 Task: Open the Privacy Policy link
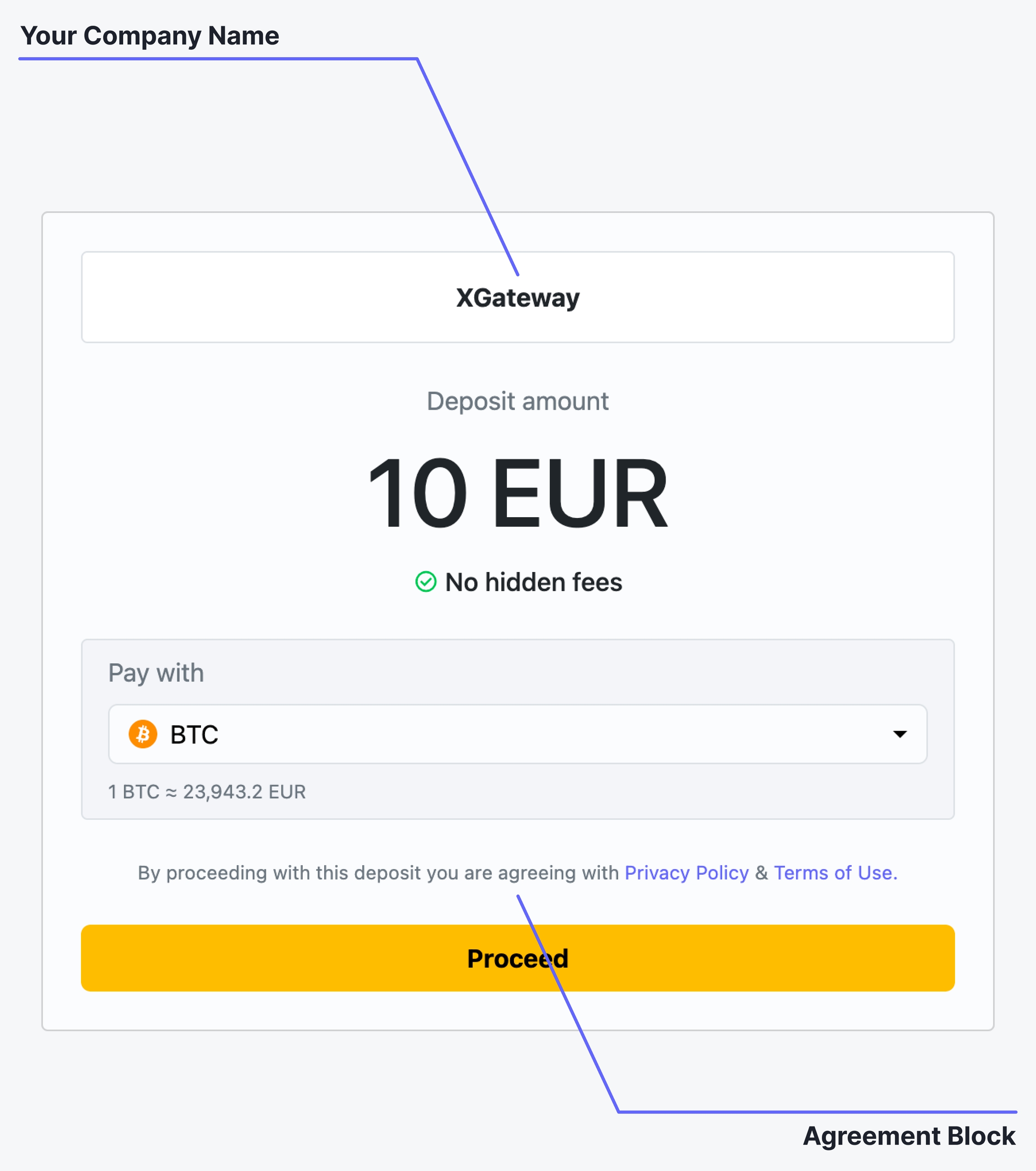686,872
